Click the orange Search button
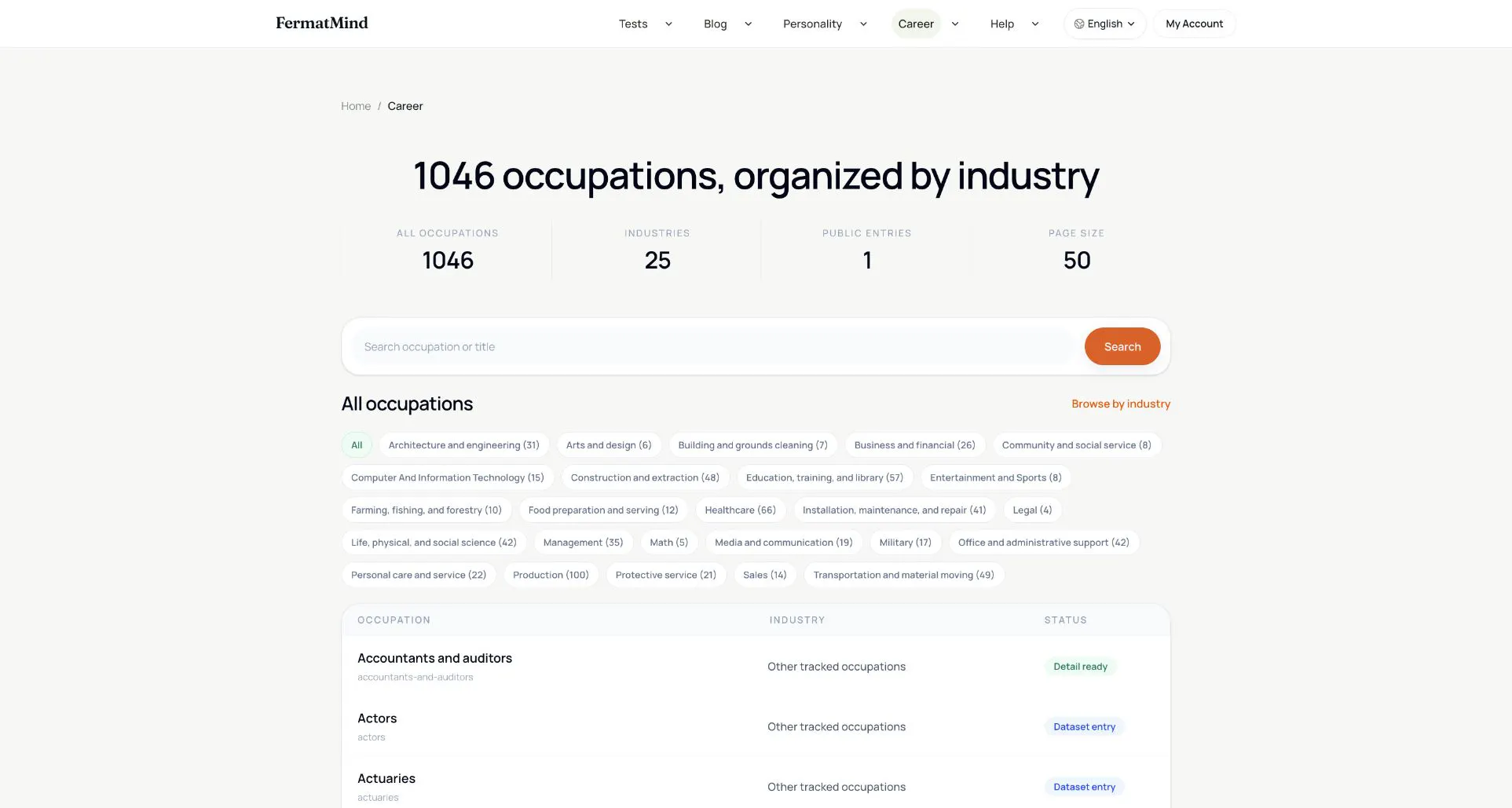1512x808 pixels. [x=1122, y=346]
